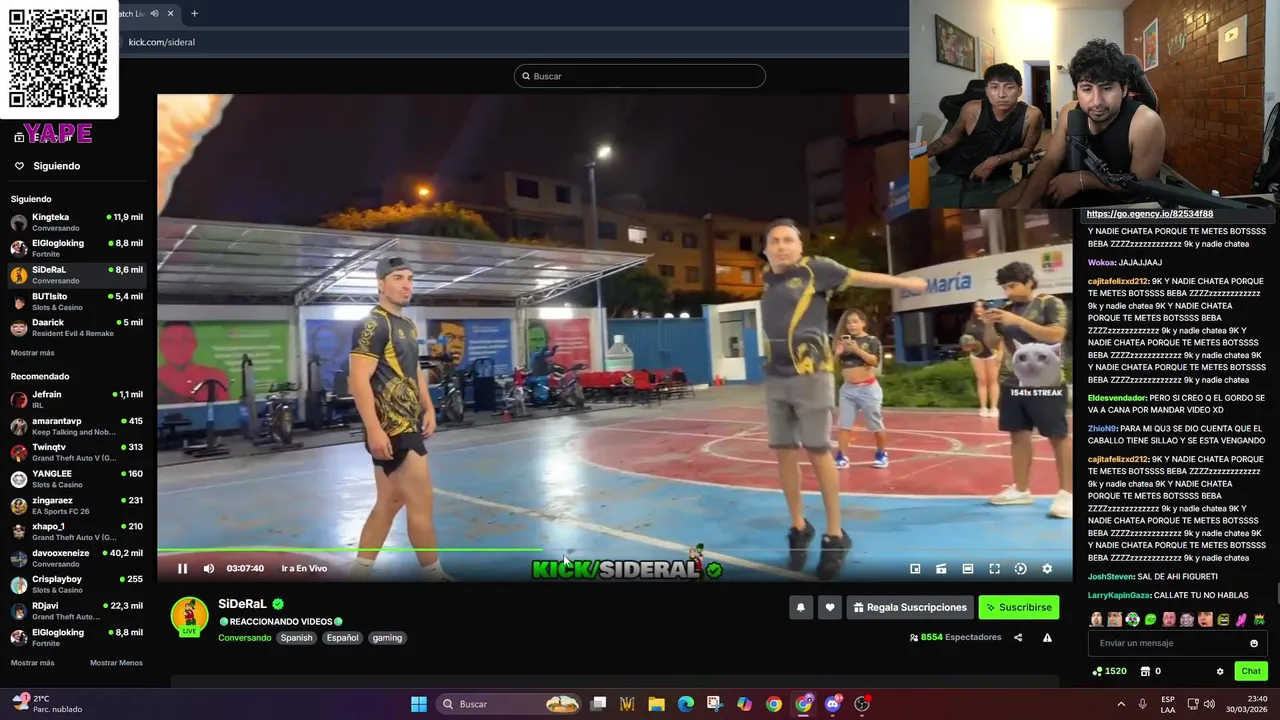1280x720 pixels.
Task: Click LarryKapinGaza username in chat
Action: click(1119, 595)
